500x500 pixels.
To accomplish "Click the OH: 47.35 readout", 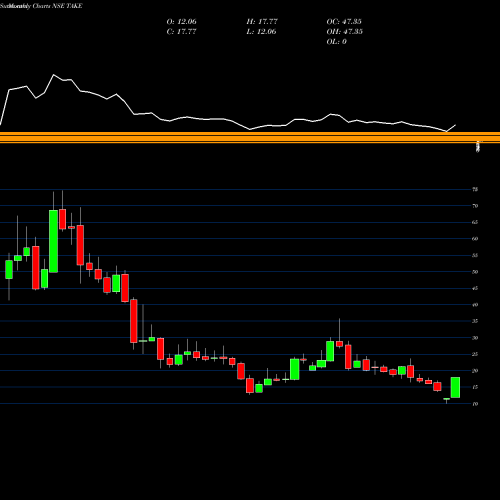I will [x=344, y=32].
